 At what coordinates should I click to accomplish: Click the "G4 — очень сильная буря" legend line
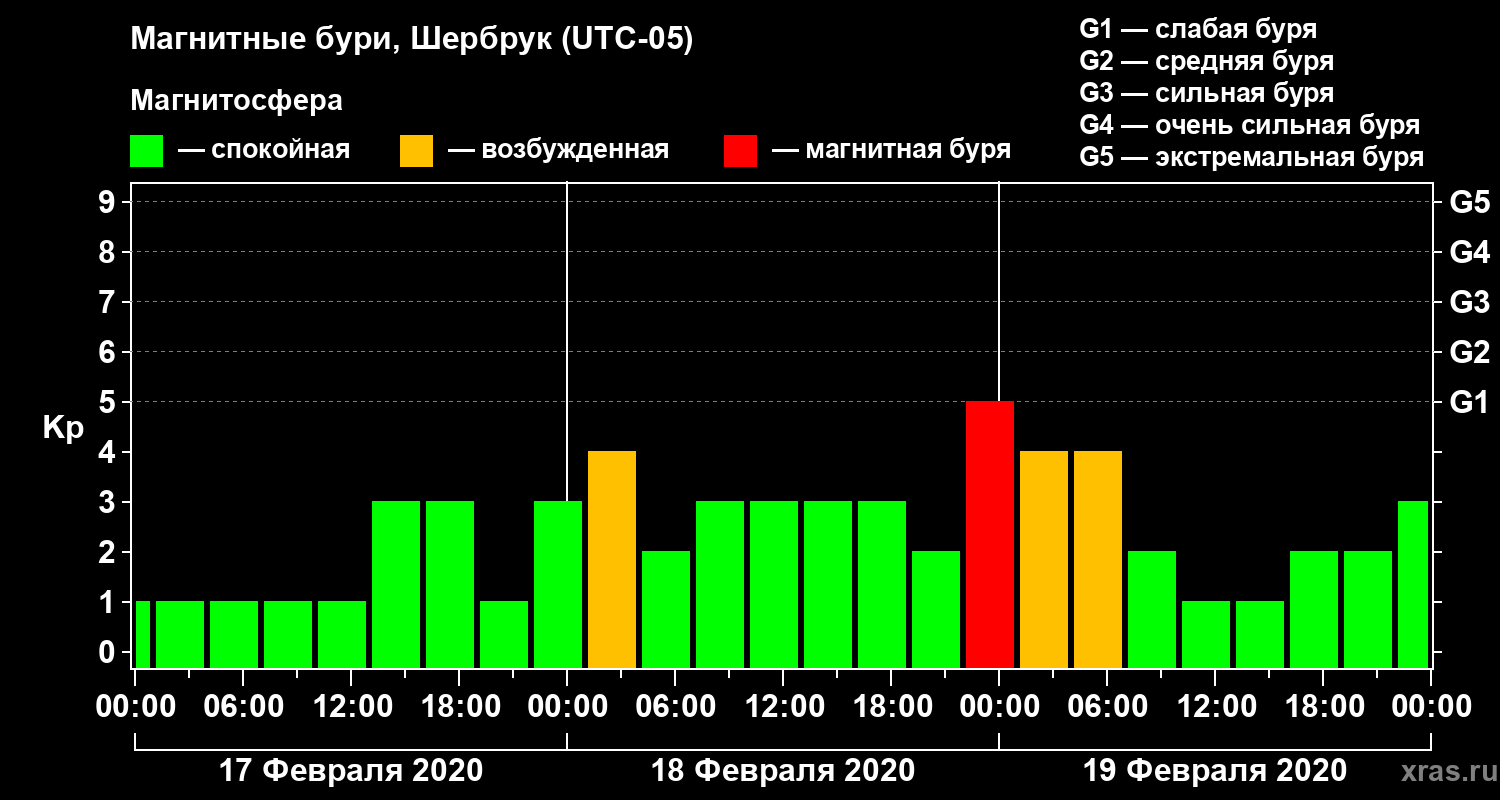tap(1250, 125)
